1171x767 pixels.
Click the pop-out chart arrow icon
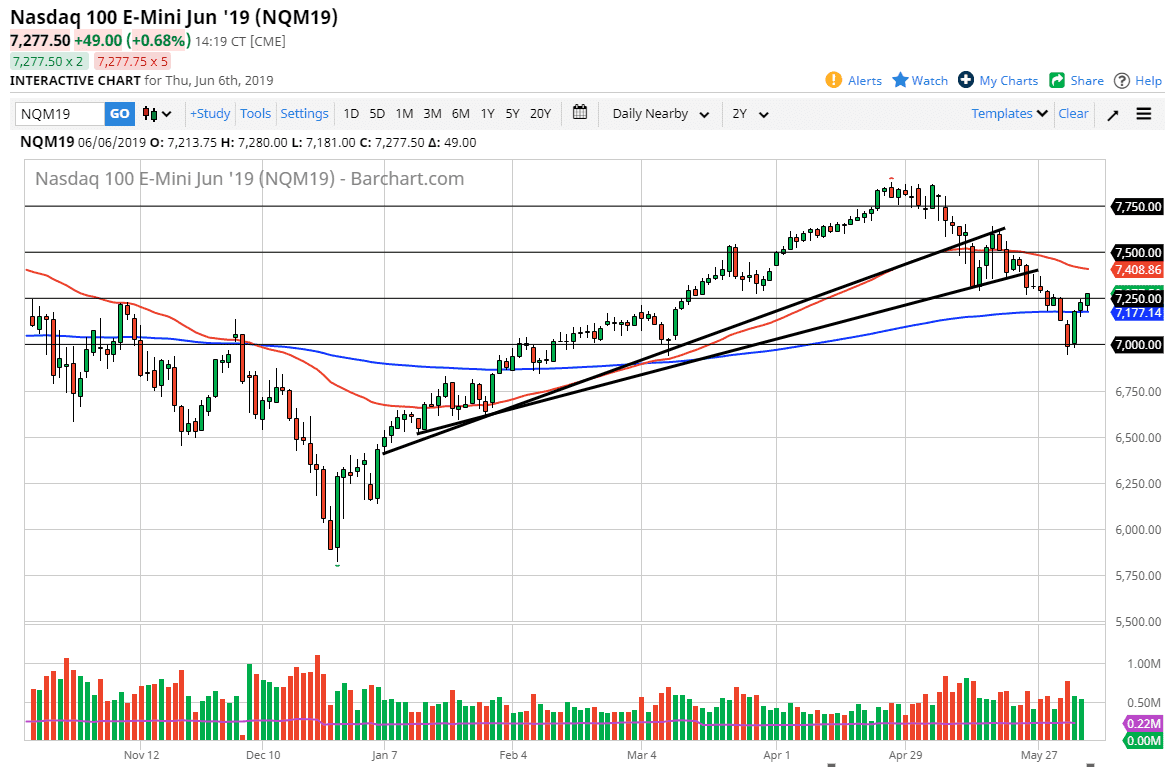coord(1112,113)
